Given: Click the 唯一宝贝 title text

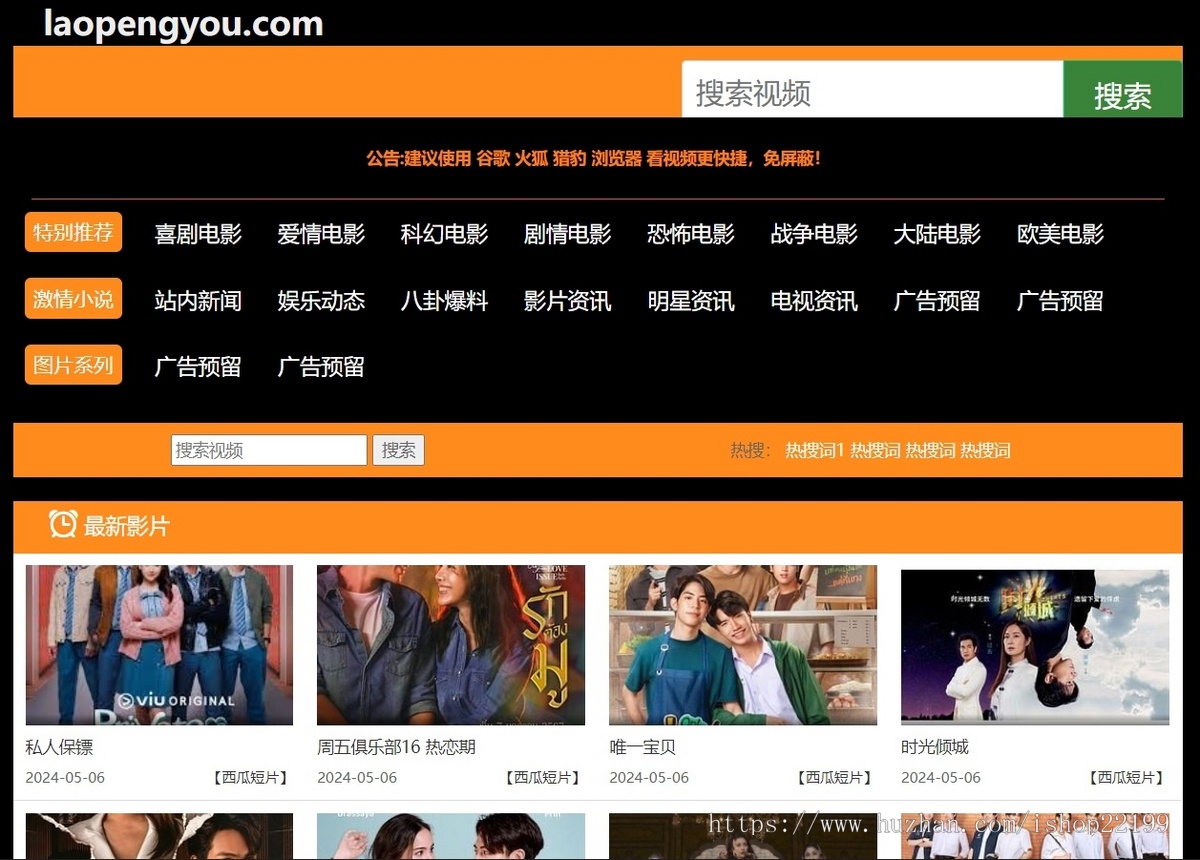Looking at the screenshot, I should click(643, 747).
